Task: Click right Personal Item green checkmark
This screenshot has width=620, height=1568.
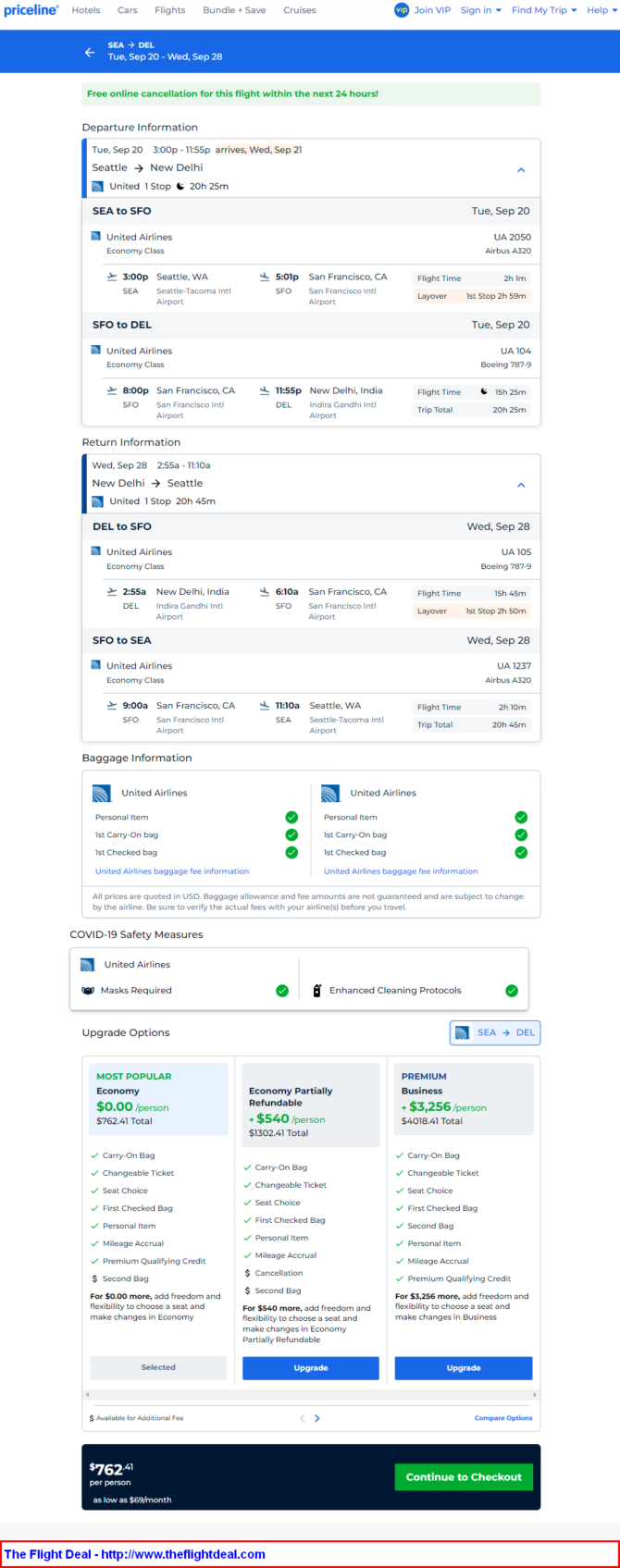Action: (521, 817)
